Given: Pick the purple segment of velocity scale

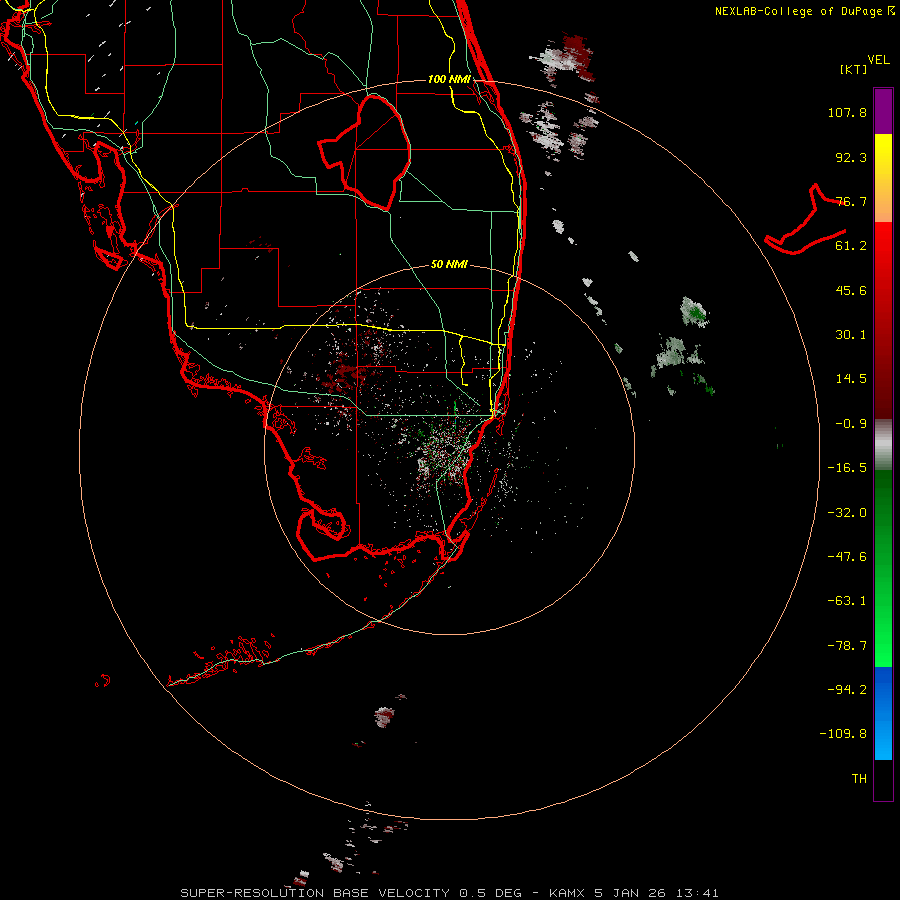Looking at the screenshot, I should (x=883, y=112).
